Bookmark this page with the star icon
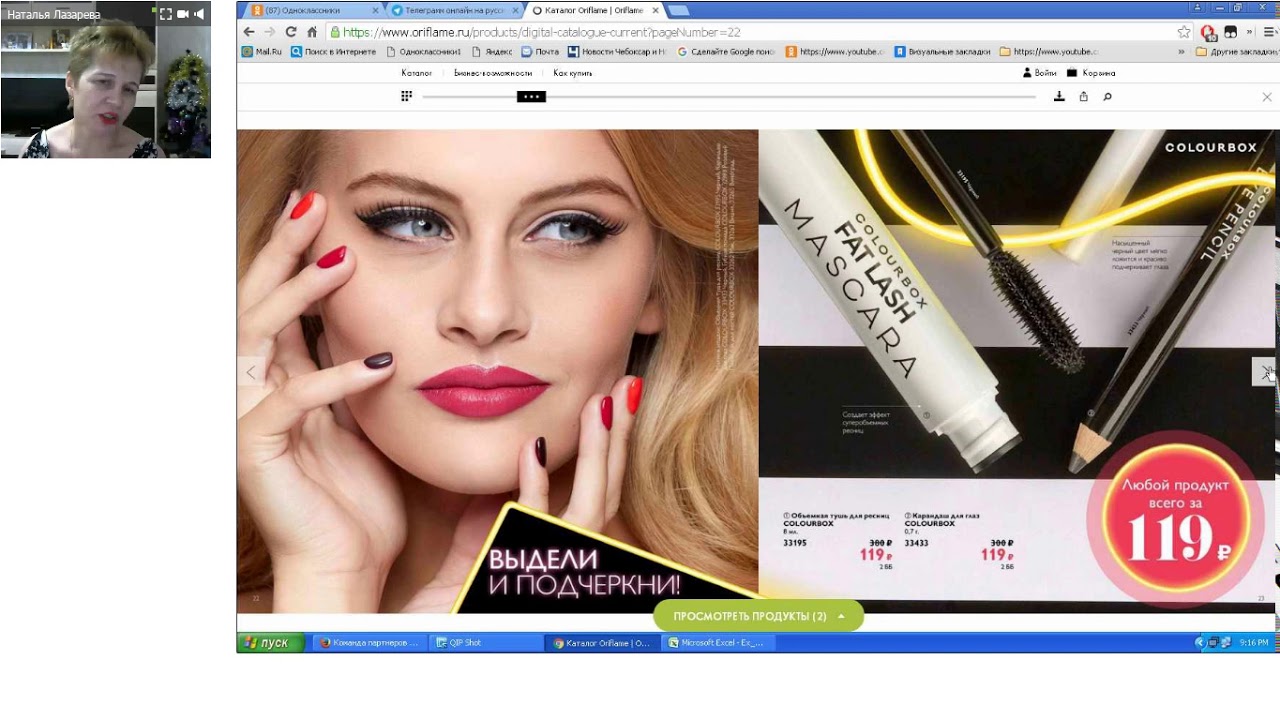1280x720 pixels. (x=1184, y=32)
